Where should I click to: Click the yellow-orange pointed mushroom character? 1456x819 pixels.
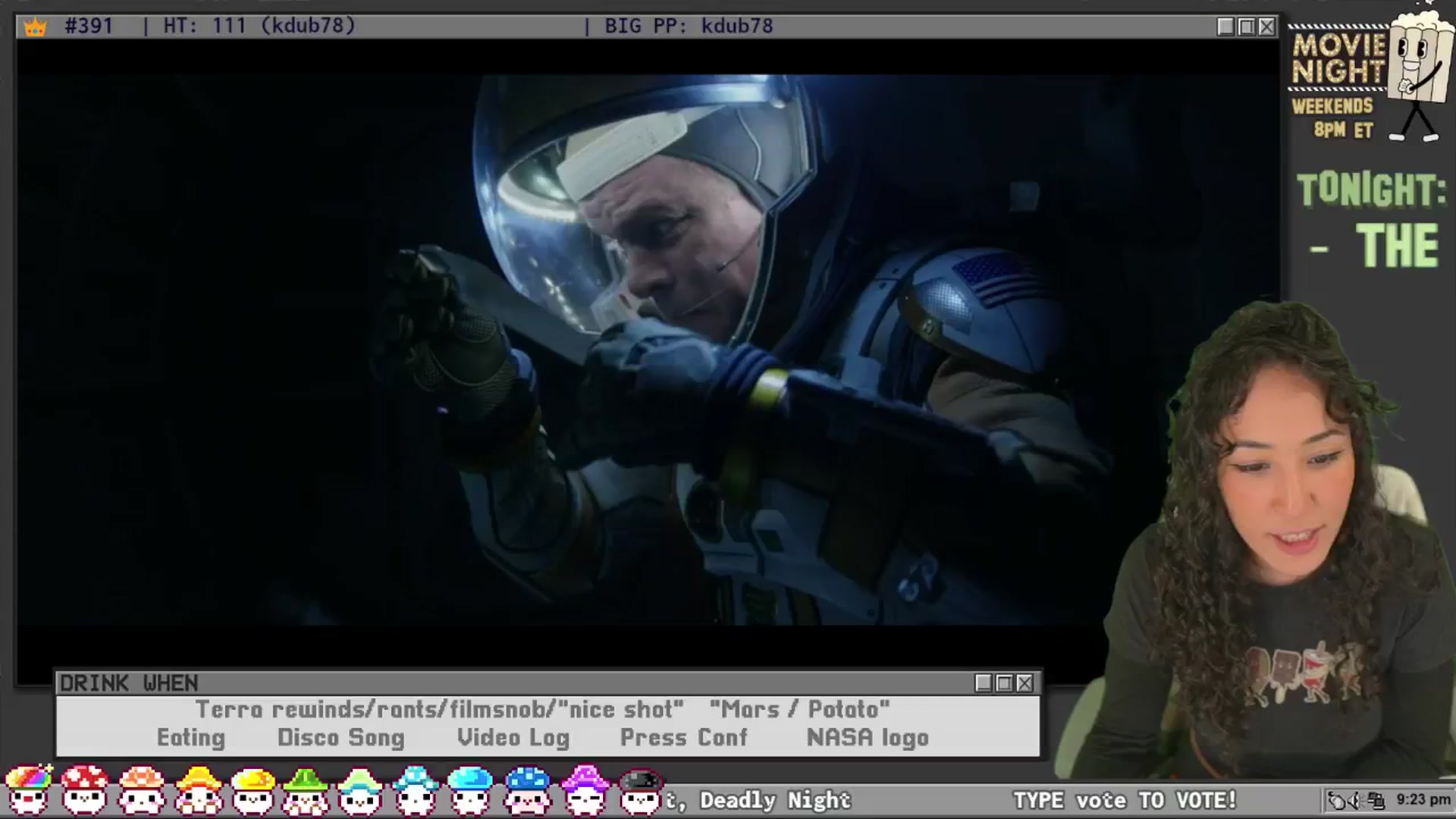tap(198, 790)
